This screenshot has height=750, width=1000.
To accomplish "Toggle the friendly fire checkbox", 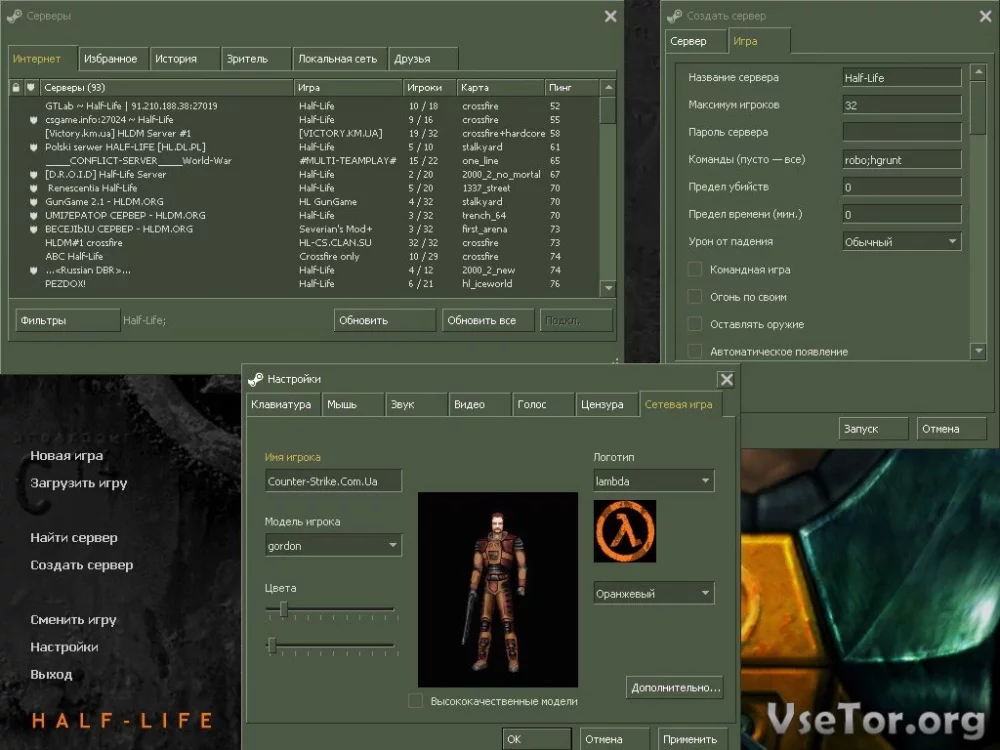I will pyautogui.click(x=695, y=297).
